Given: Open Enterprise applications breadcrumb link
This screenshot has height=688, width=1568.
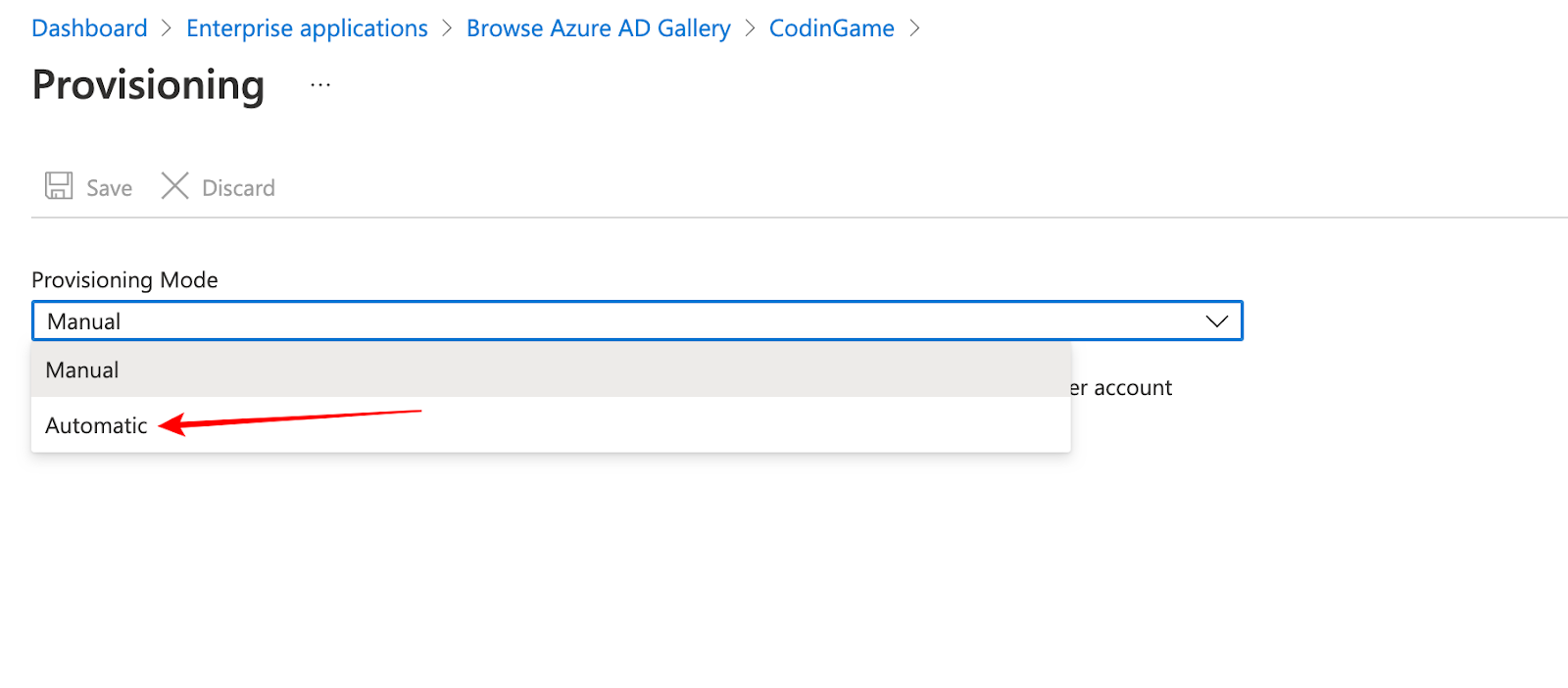Looking at the screenshot, I should click(x=307, y=28).
